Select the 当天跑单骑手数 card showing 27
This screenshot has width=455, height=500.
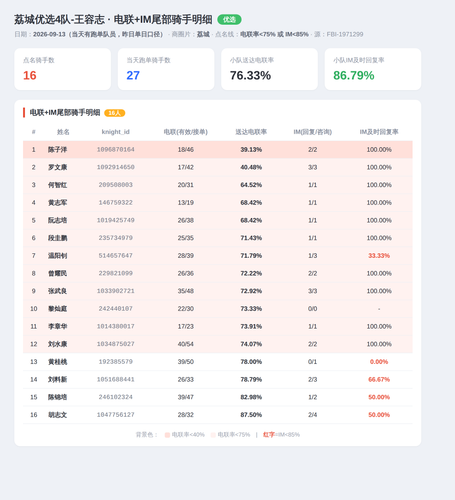pyautogui.click(x=166, y=69)
